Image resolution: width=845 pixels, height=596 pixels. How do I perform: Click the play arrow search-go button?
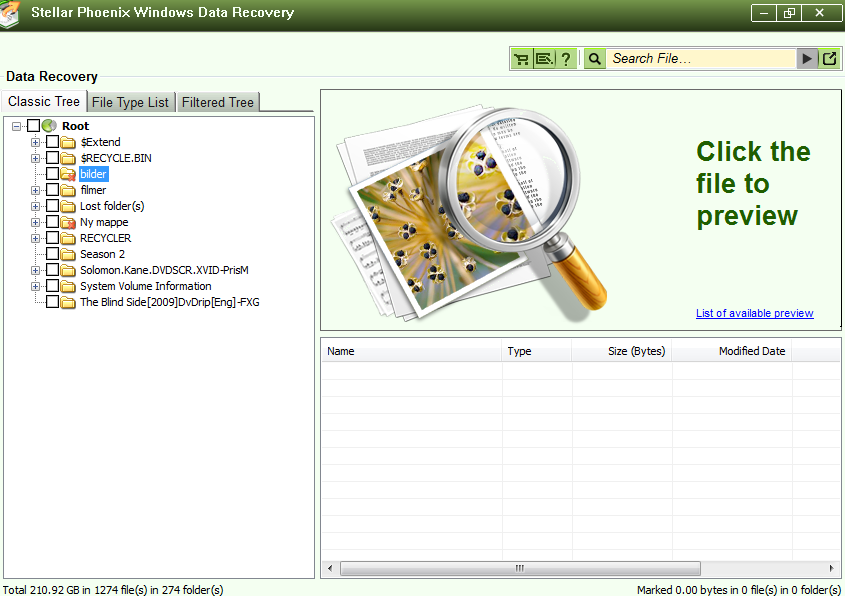[x=807, y=59]
